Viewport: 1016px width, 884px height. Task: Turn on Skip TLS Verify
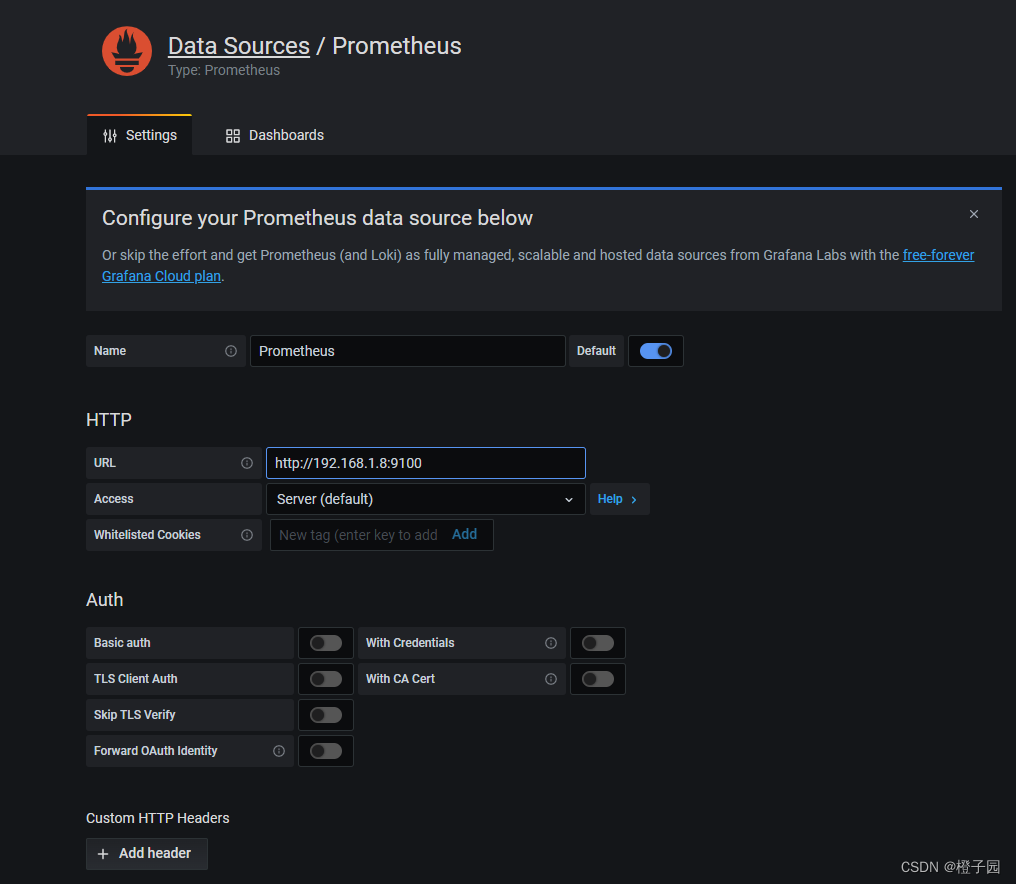(326, 715)
